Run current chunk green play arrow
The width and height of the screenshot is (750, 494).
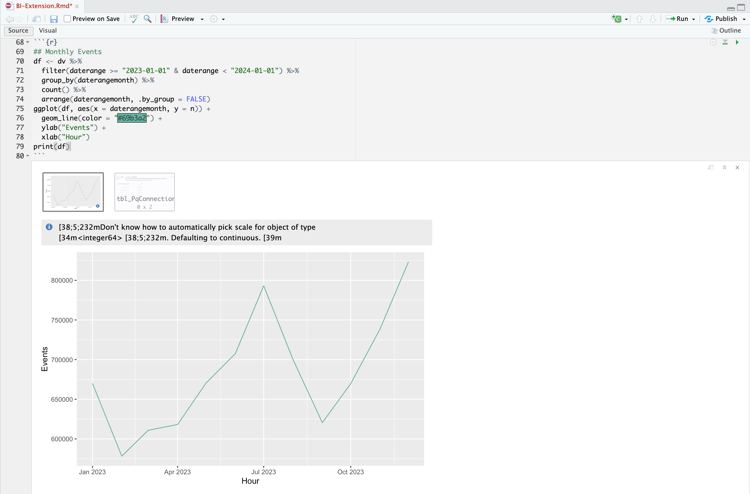[x=738, y=42]
